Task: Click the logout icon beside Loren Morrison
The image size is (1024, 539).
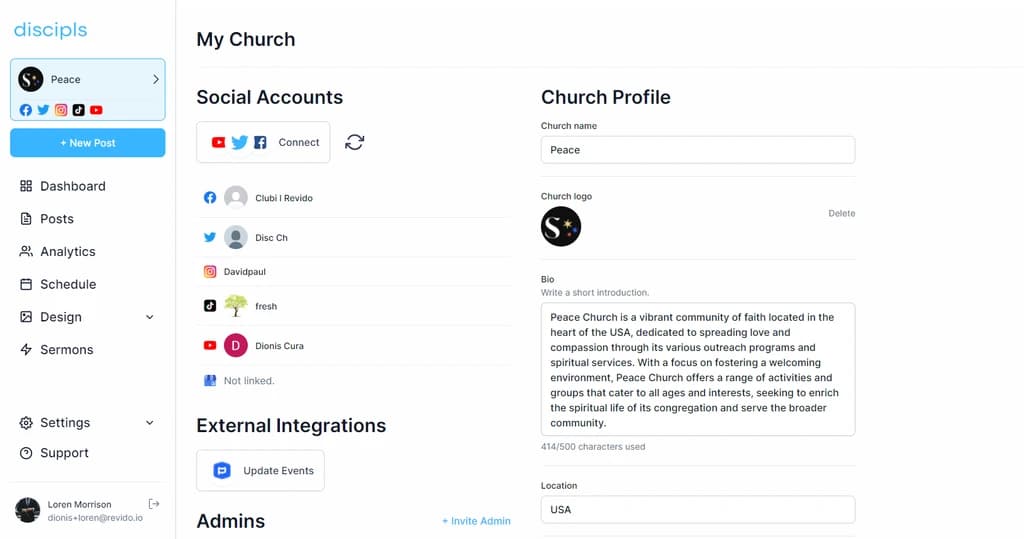Action: coord(154,504)
